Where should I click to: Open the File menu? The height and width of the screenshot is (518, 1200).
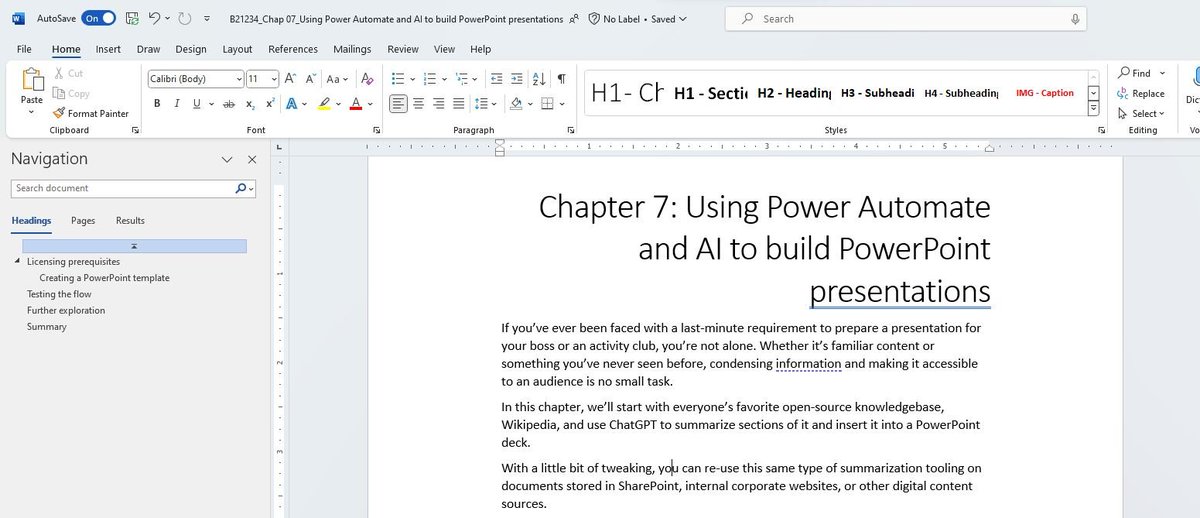tap(24, 49)
